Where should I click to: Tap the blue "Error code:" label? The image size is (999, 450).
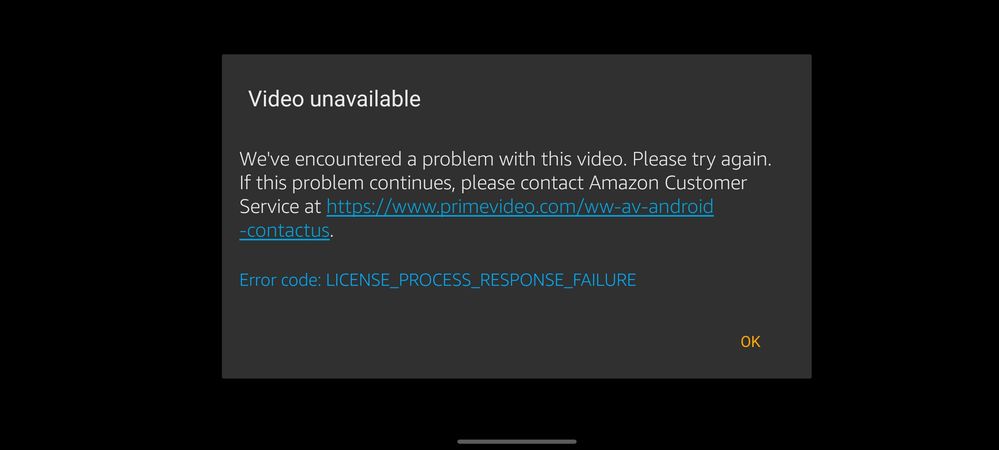pos(280,280)
